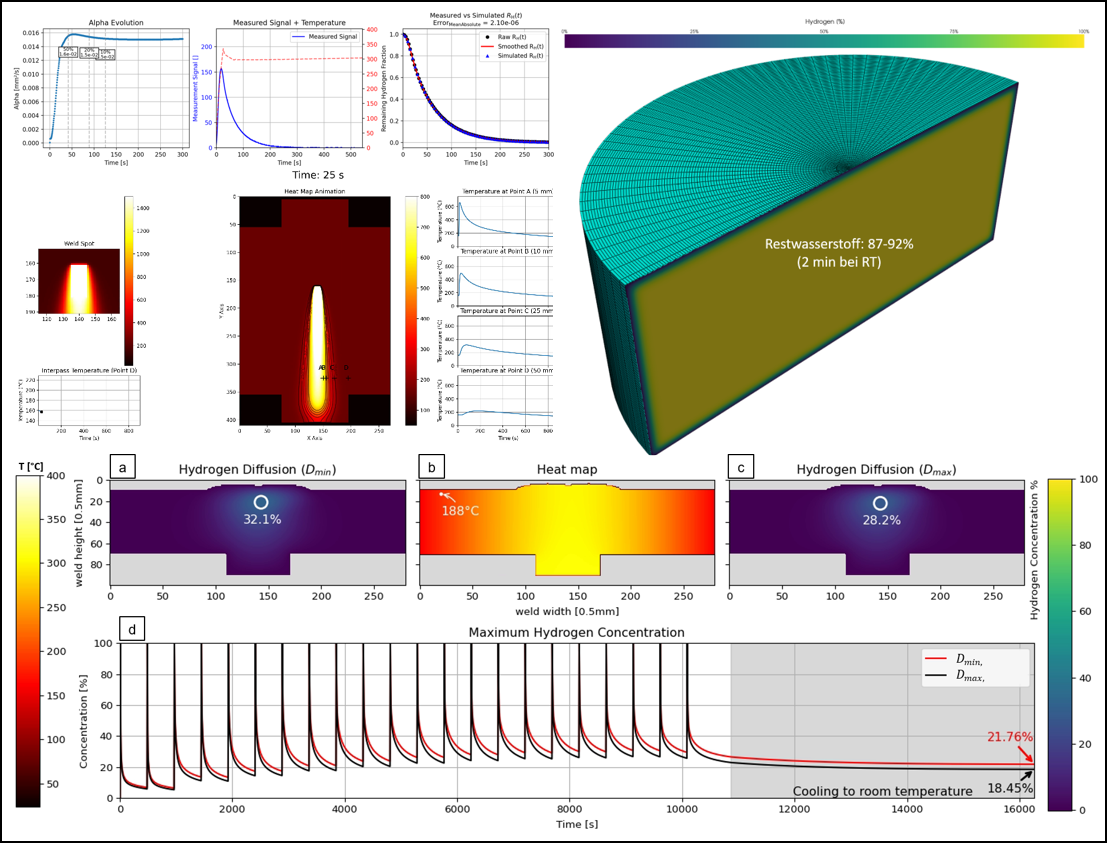Select the black Dmax legend entry
Viewport: 1107px width, 843px height.
(x=955, y=676)
